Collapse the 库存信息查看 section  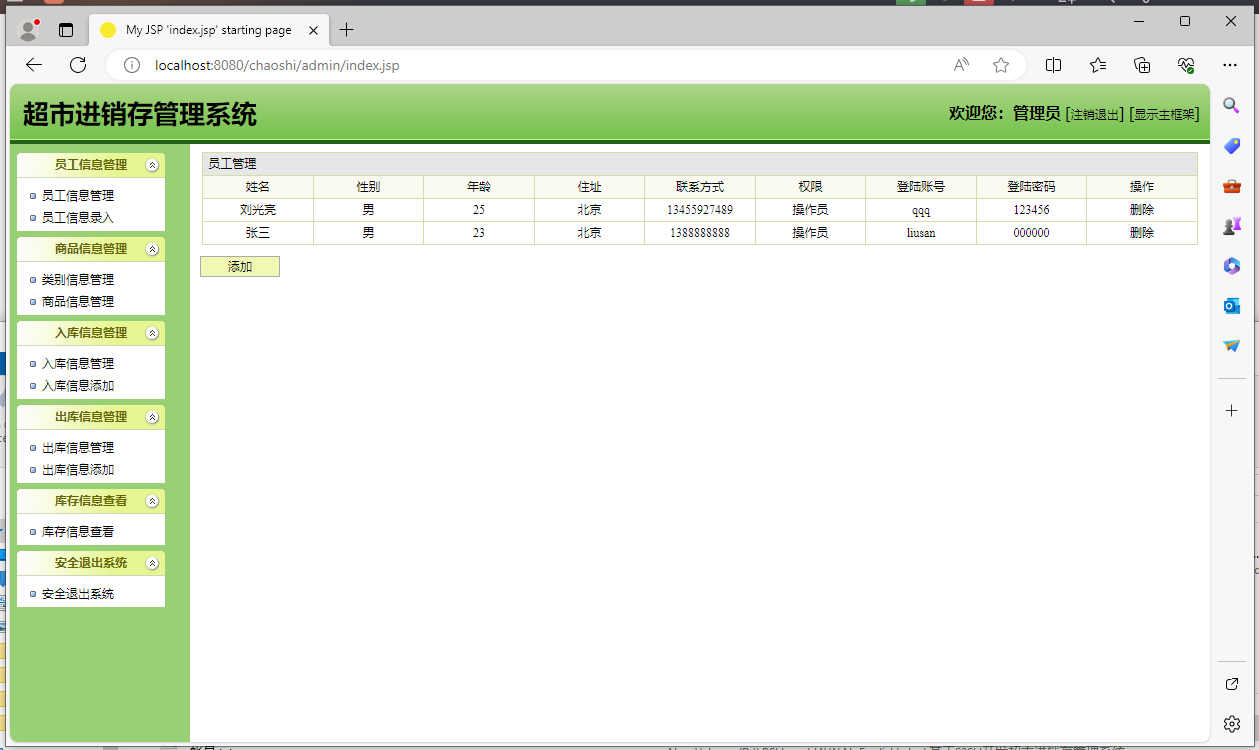152,501
